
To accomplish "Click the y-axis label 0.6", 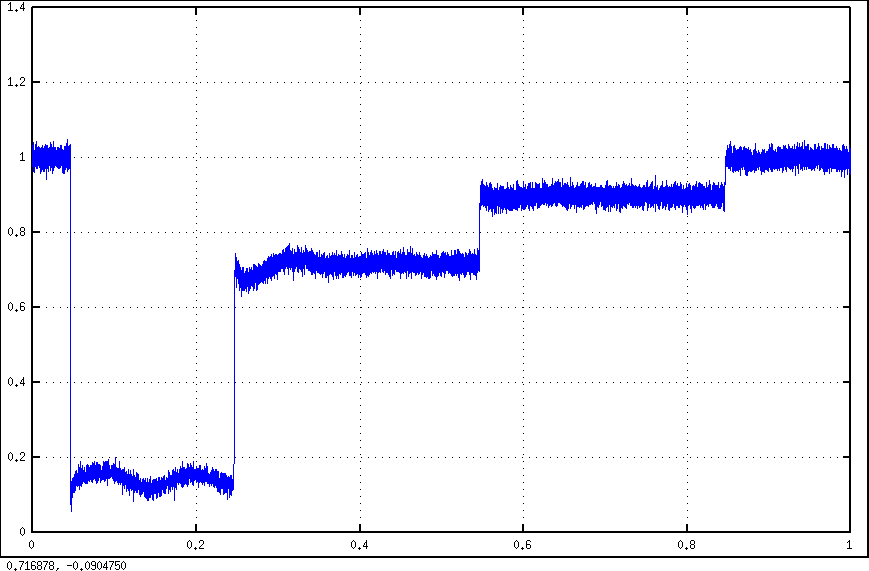I will pyautogui.click(x=16, y=307).
